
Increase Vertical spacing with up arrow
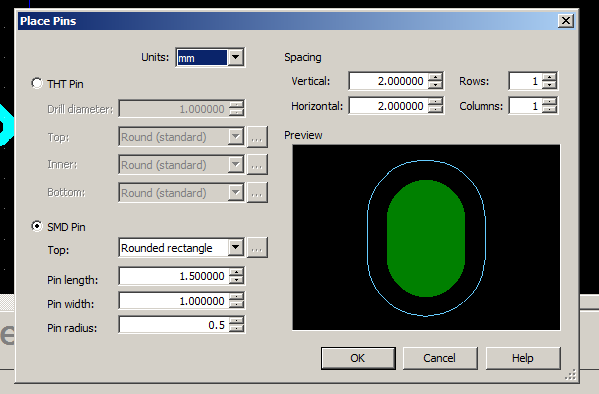coord(435,77)
